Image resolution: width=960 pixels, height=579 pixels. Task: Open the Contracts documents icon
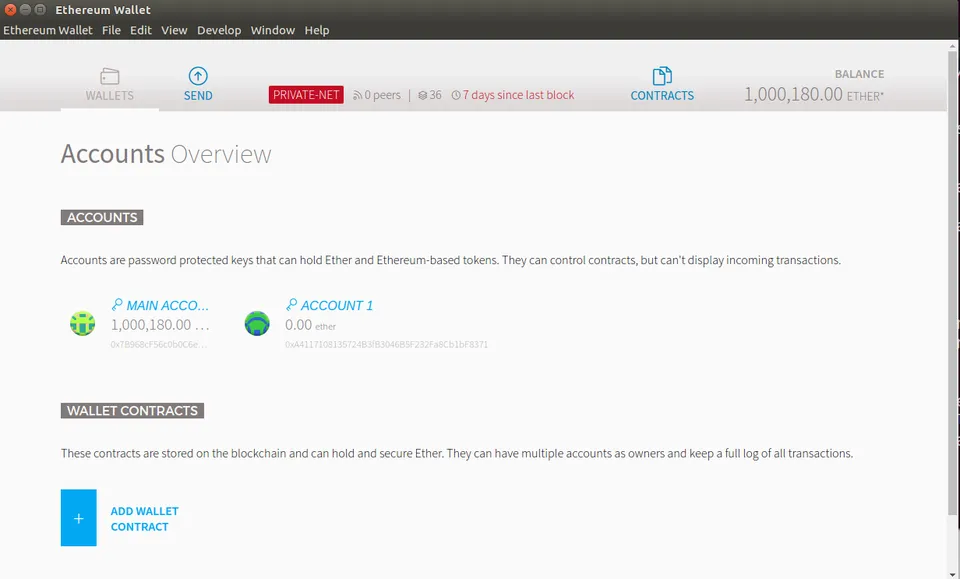[662, 76]
